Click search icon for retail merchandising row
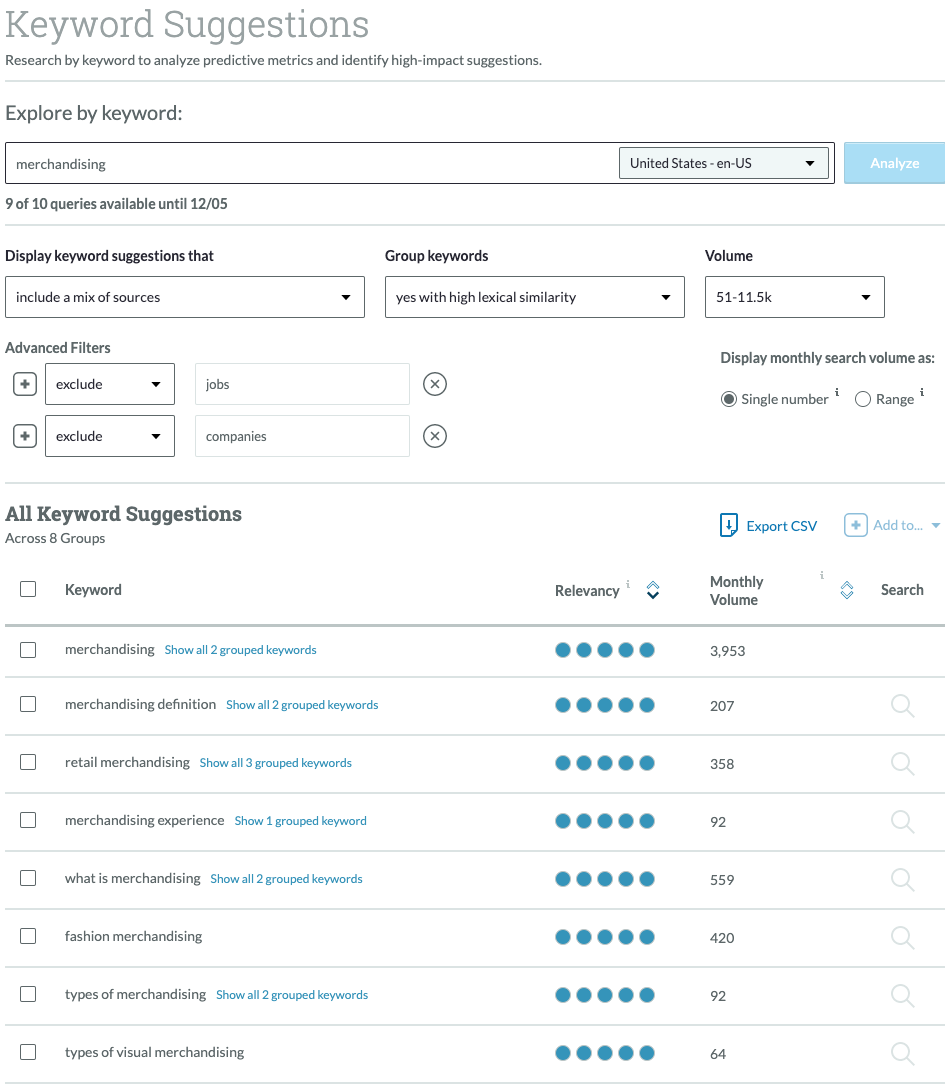This screenshot has height=1086, width=945. 902,763
